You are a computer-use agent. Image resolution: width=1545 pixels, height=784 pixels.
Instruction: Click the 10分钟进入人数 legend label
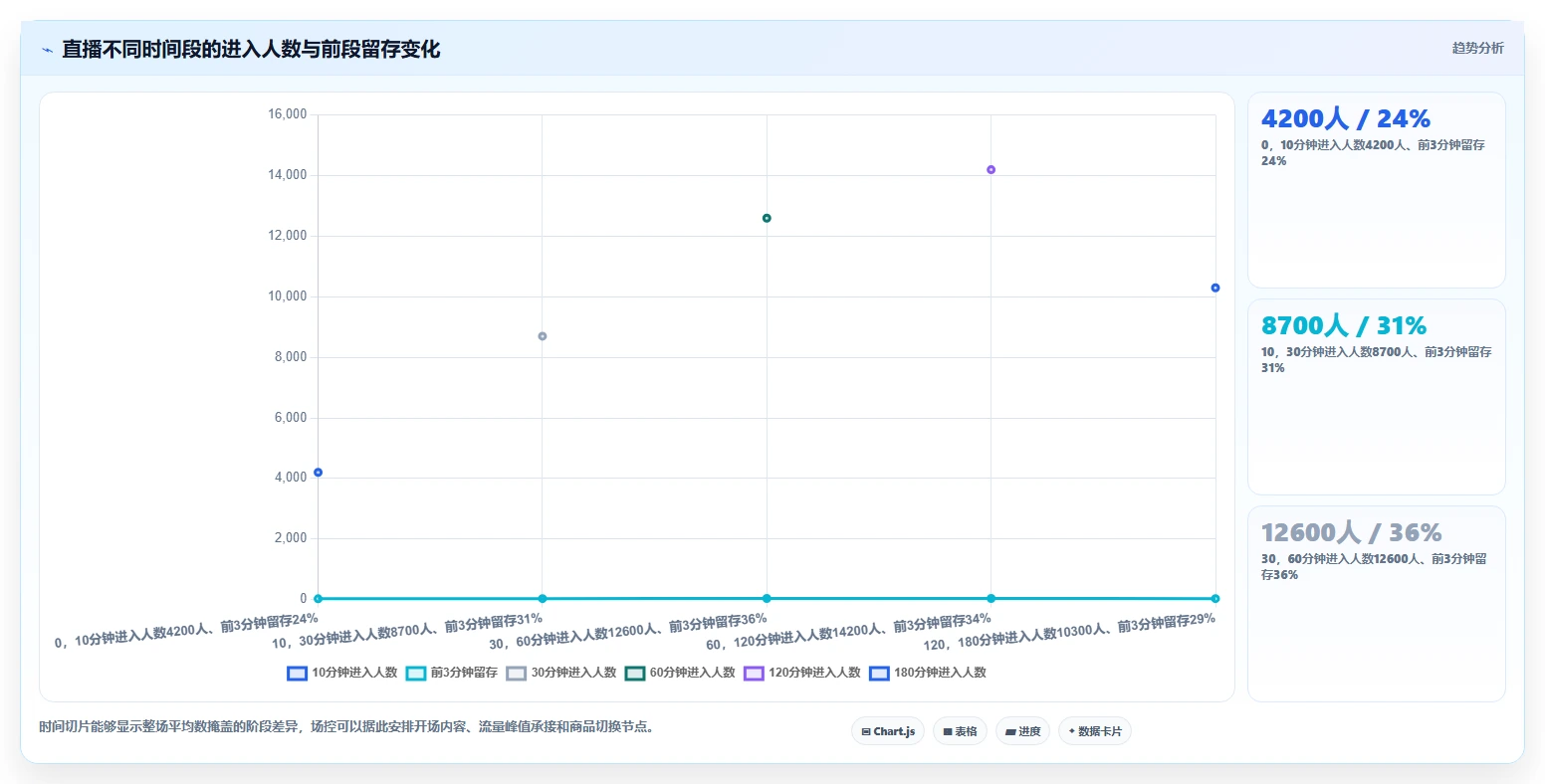pyautogui.click(x=354, y=673)
